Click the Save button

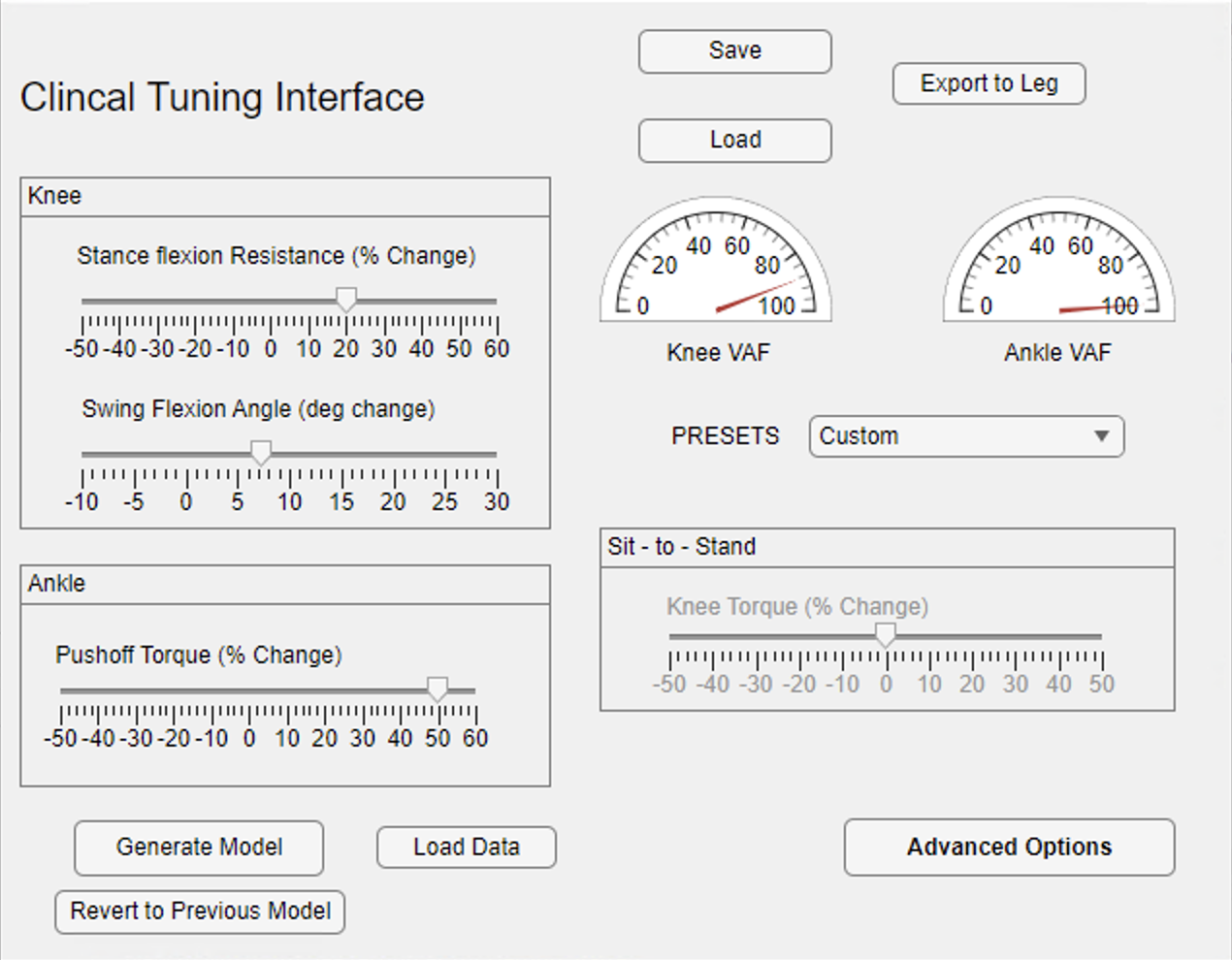click(x=734, y=51)
